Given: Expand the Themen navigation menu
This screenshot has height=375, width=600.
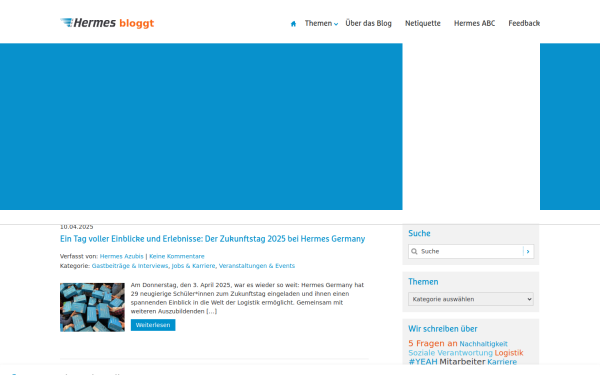Looking at the screenshot, I should 321,23.
